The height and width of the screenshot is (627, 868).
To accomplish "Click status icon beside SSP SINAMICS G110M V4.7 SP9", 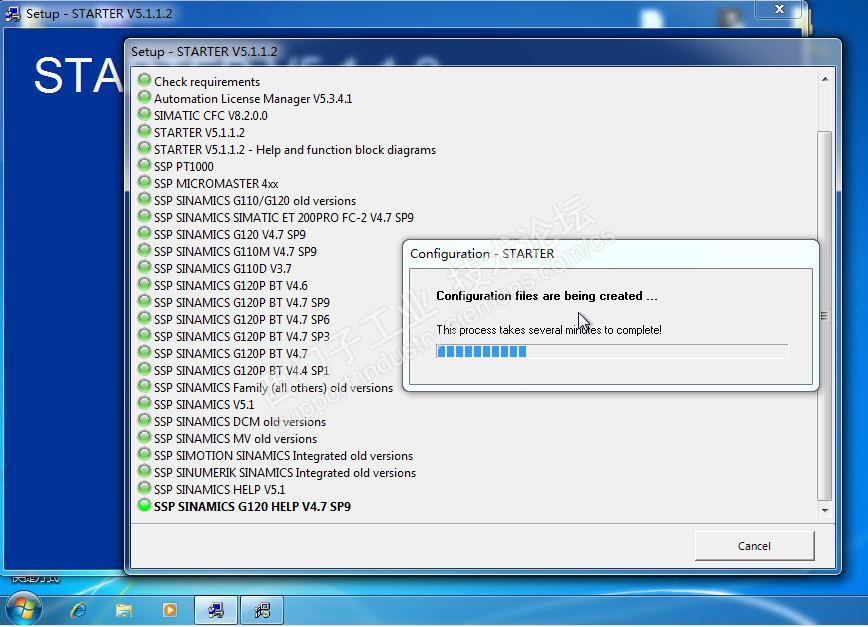I will click(x=144, y=251).
